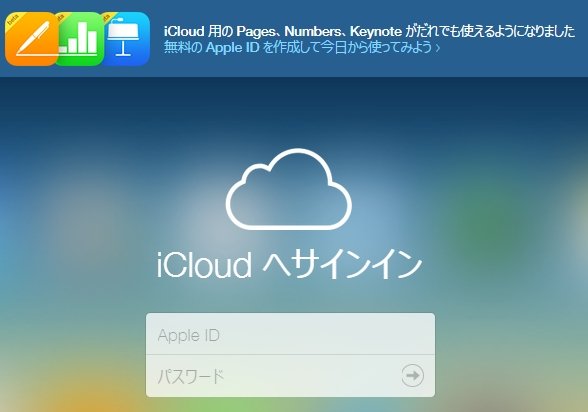The image size is (588, 412).
Task: Click the iCloud へサインイン heading
Action: pyautogui.click(x=289, y=265)
